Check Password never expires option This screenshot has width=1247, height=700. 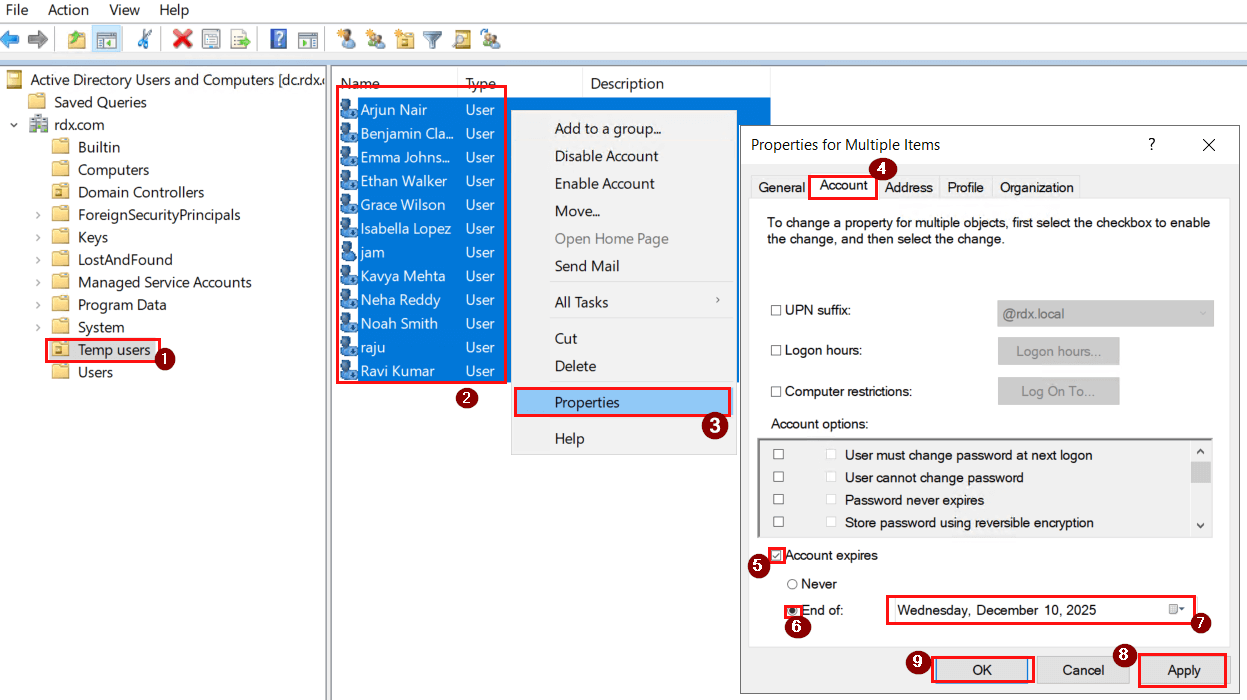point(777,499)
